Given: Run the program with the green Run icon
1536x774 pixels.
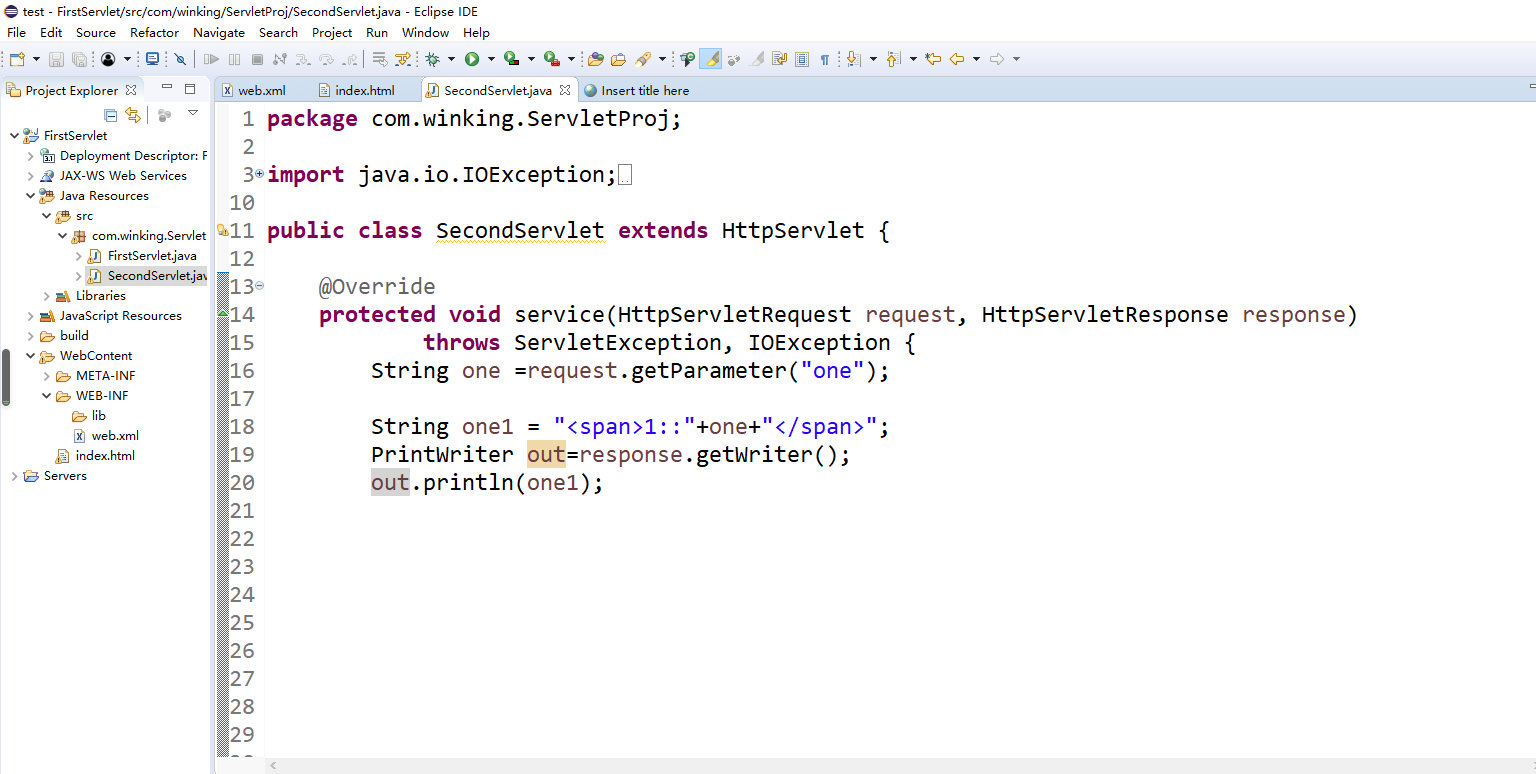Looking at the screenshot, I should [x=471, y=59].
